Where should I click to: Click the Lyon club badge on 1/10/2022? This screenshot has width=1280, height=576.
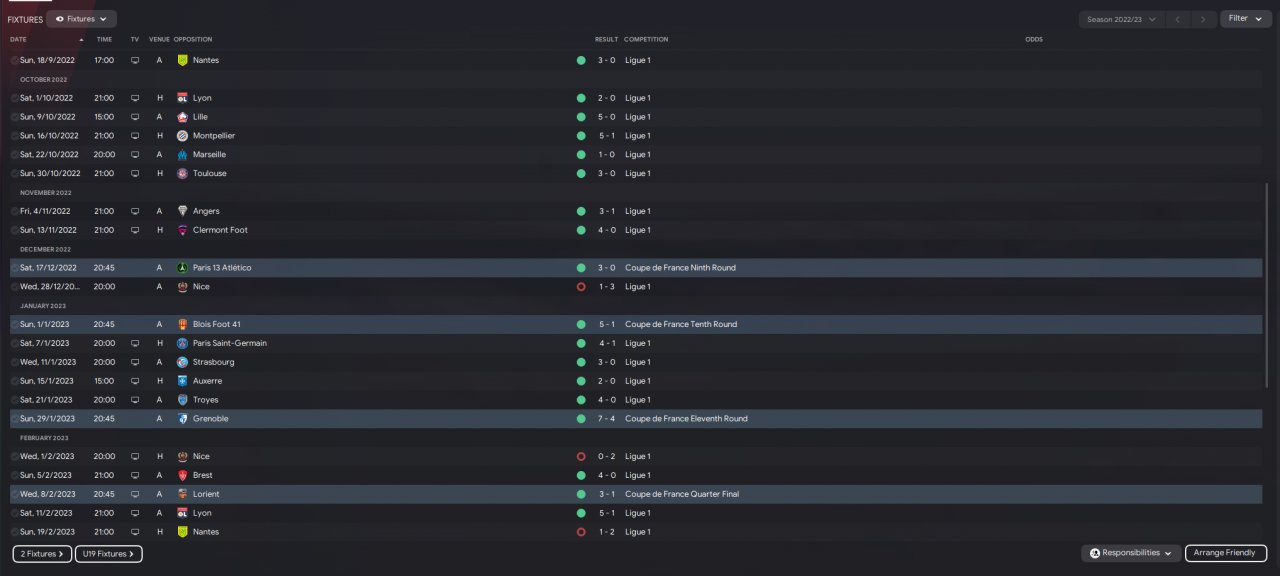click(x=182, y=98)
